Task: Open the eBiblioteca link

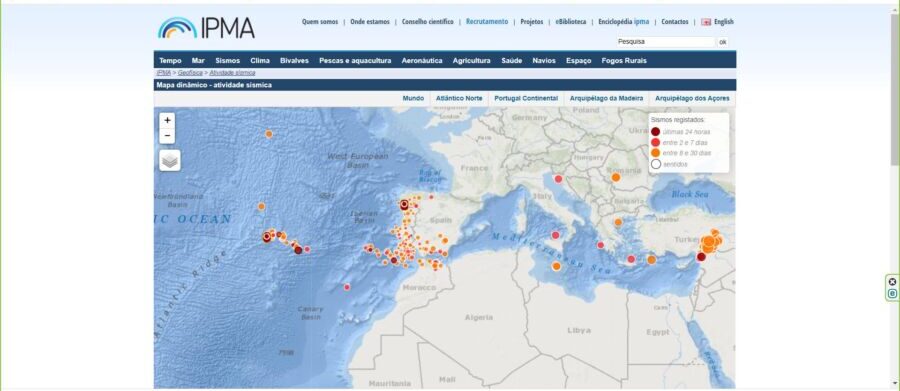Action: coord(571,22)
